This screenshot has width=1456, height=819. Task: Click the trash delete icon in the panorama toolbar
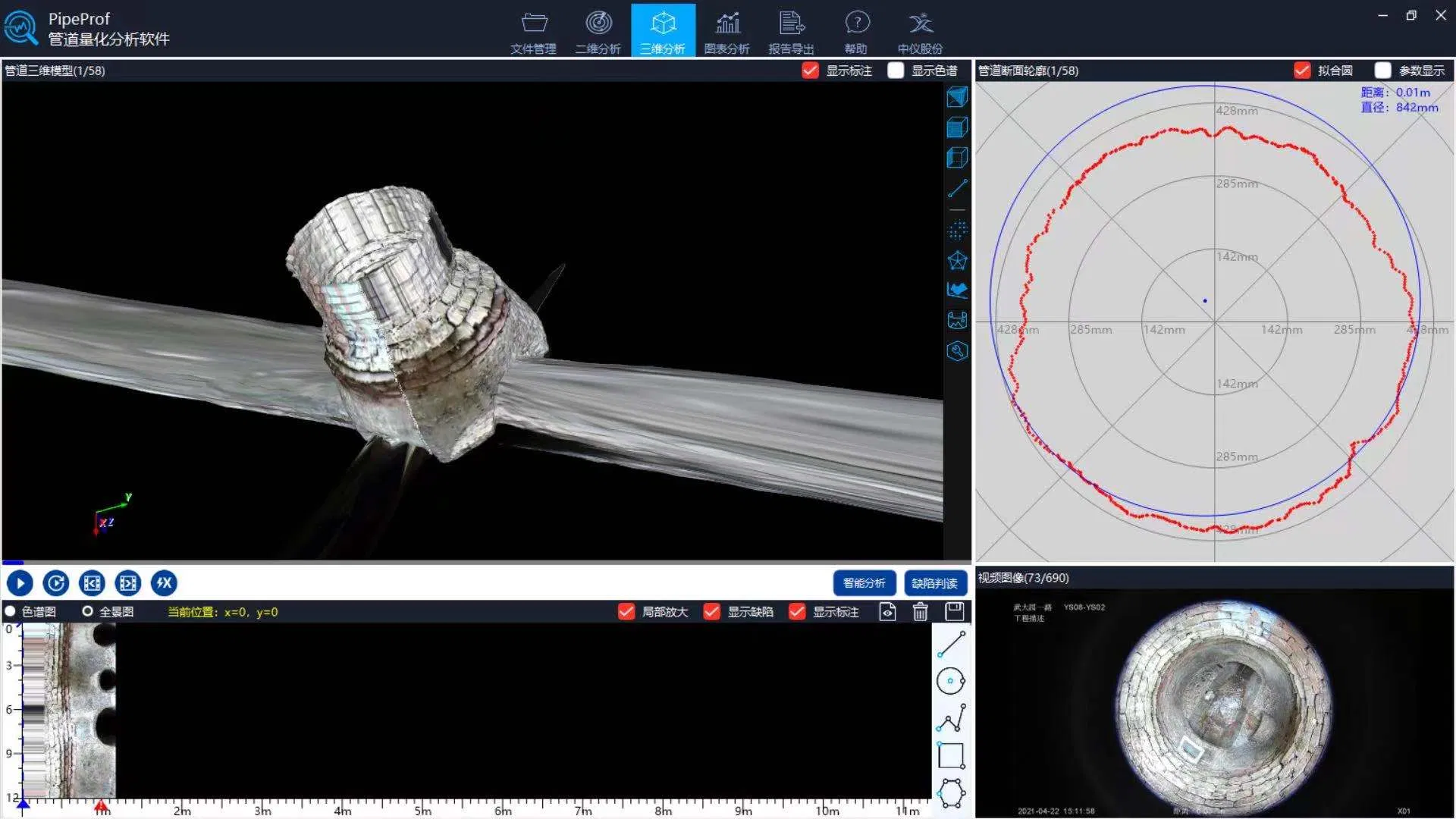(x=920, y=611)
